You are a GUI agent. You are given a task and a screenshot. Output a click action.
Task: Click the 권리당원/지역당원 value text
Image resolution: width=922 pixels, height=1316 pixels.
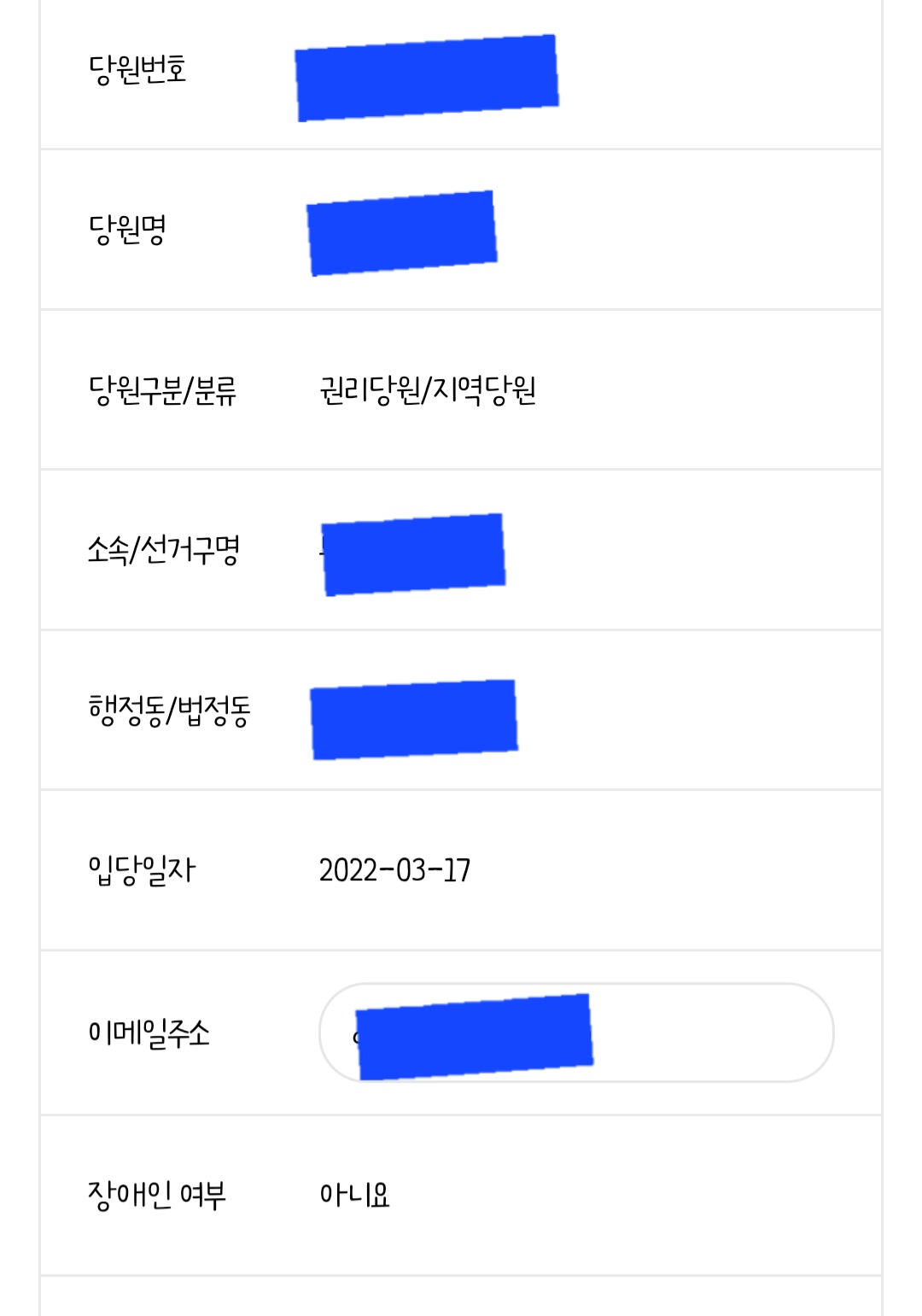click(428, 390)
